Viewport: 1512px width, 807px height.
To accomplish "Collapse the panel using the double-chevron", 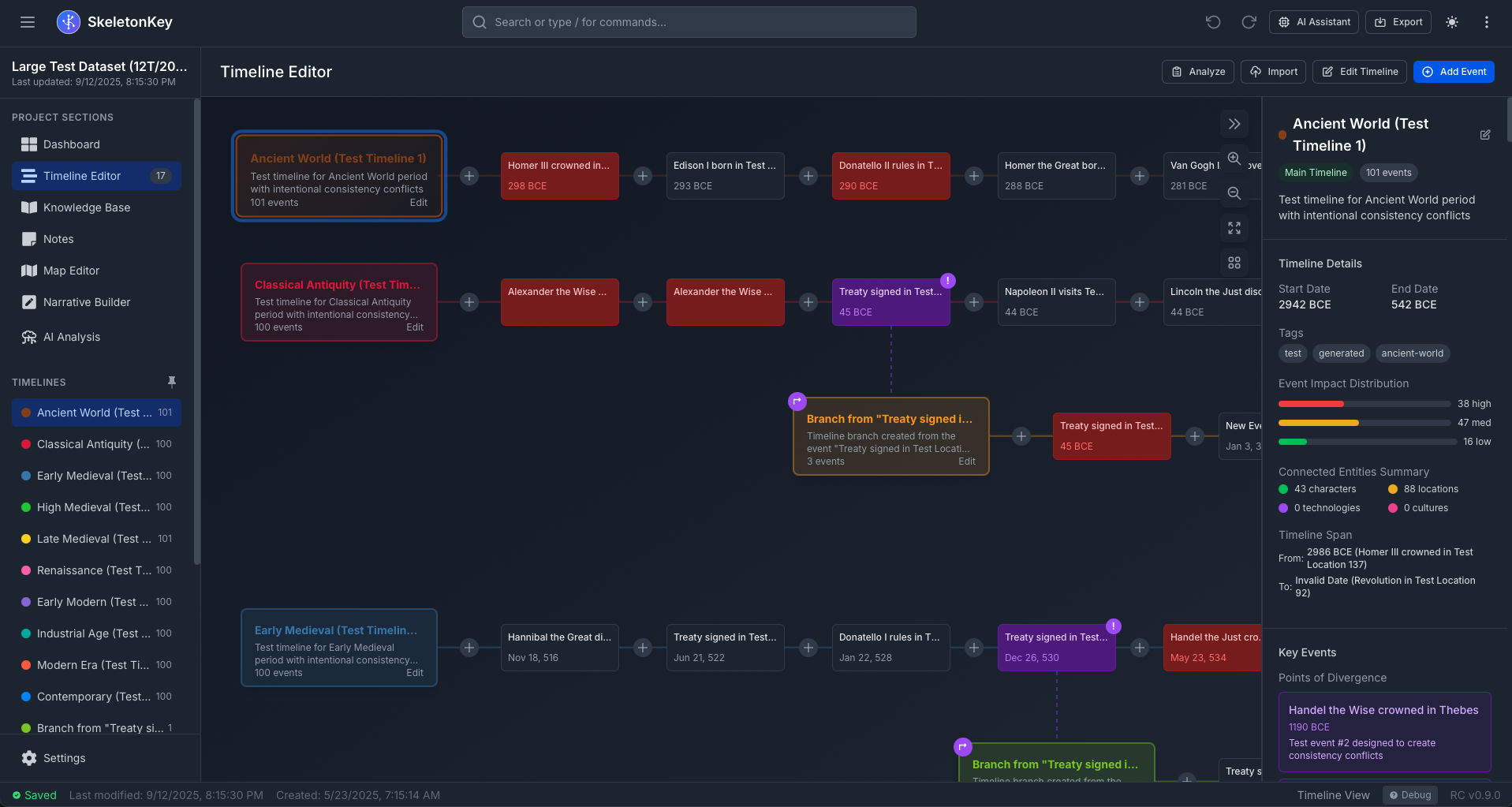I will click(1234, 124).
